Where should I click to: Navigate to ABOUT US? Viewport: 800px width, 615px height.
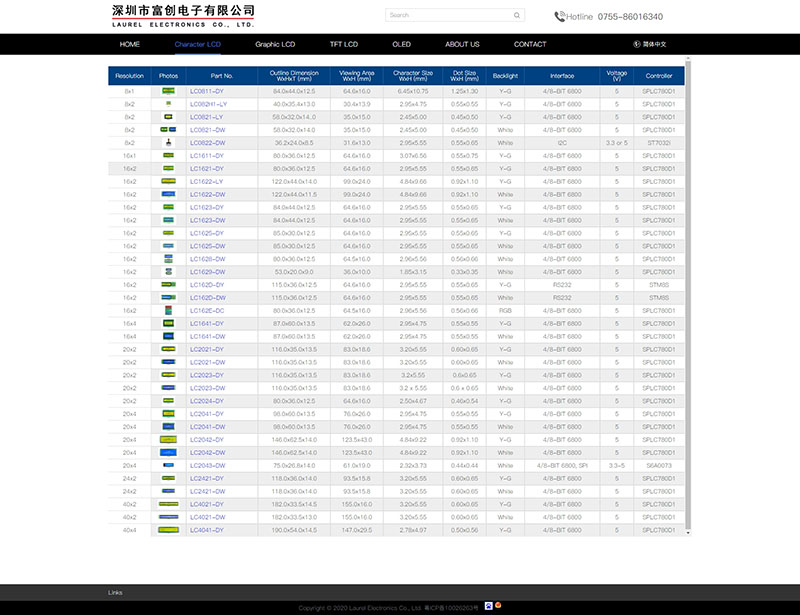[x=462, y=45]
